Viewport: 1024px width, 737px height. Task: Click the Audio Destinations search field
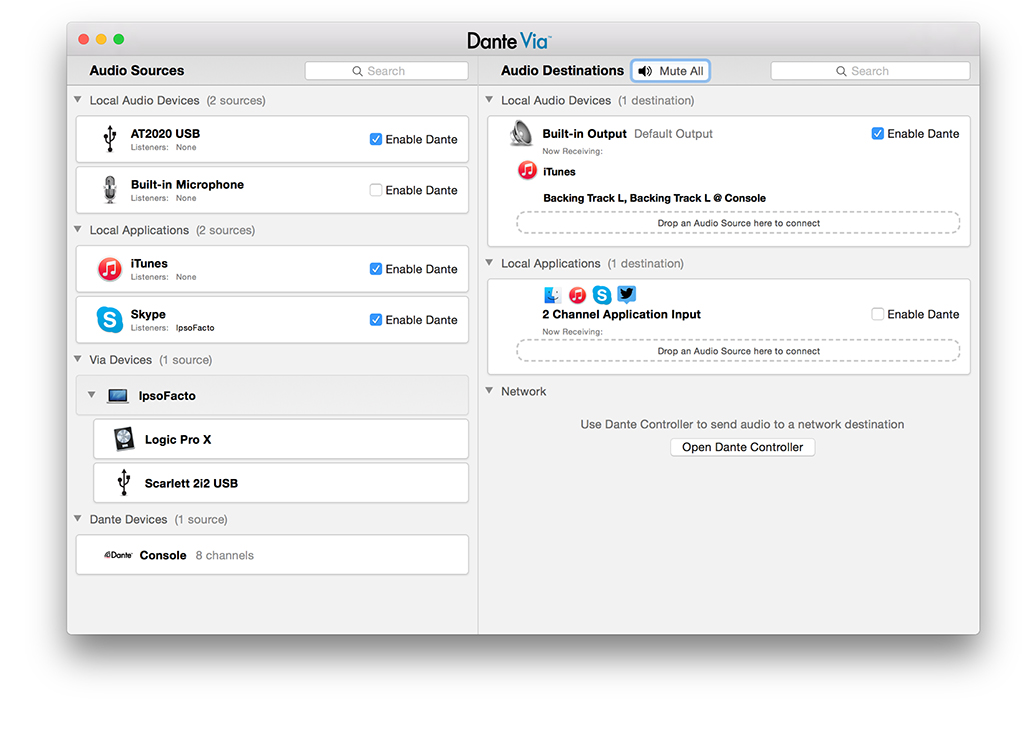click(870, 71)
